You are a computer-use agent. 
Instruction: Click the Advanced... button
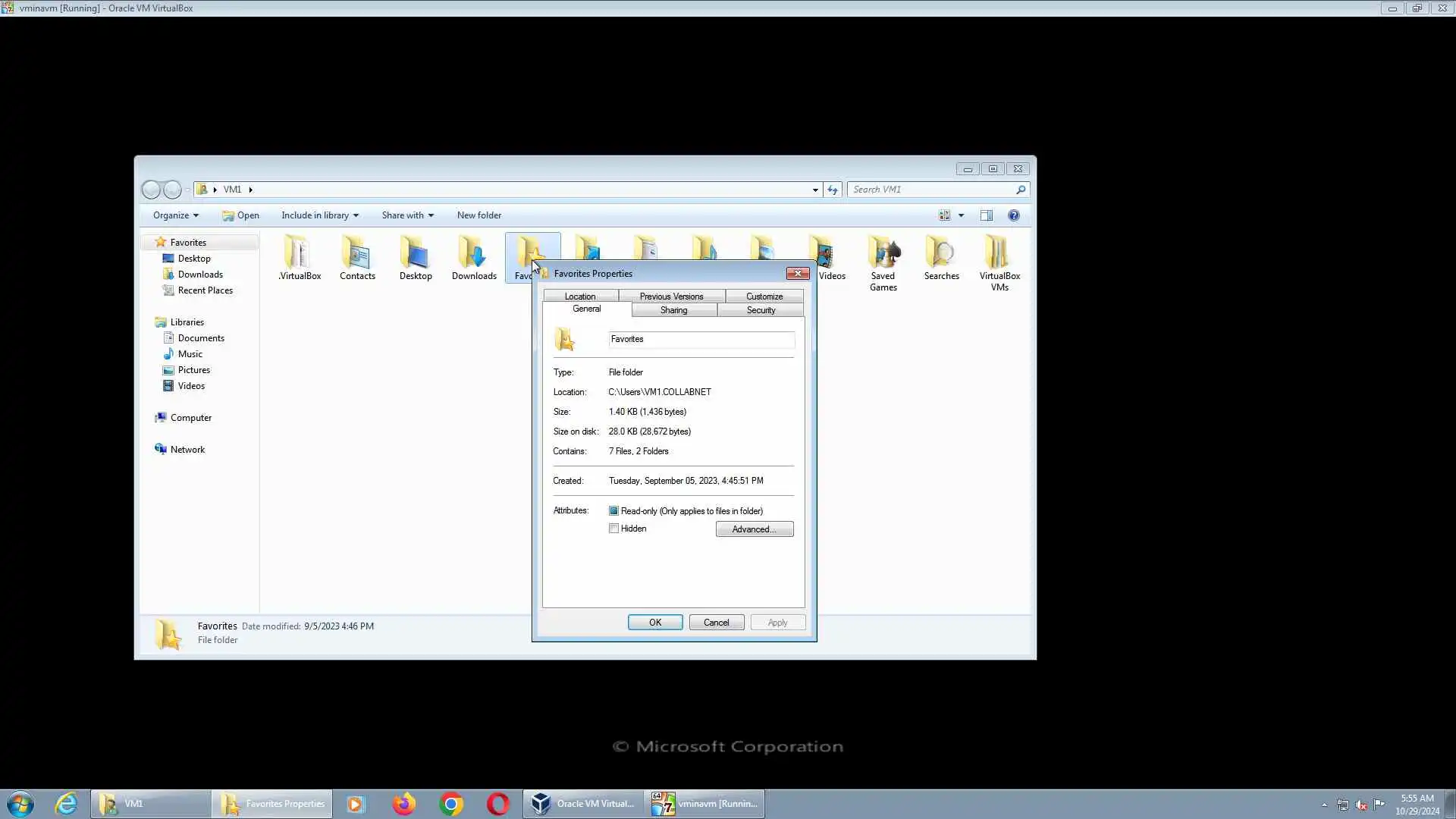pyautogui.click(x=754, y=529)
